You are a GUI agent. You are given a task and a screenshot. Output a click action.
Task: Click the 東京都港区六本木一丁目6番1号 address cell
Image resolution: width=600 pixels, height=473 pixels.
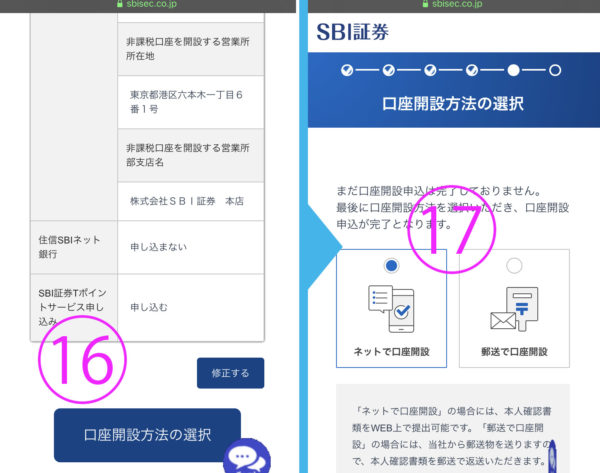click(191, 102)
